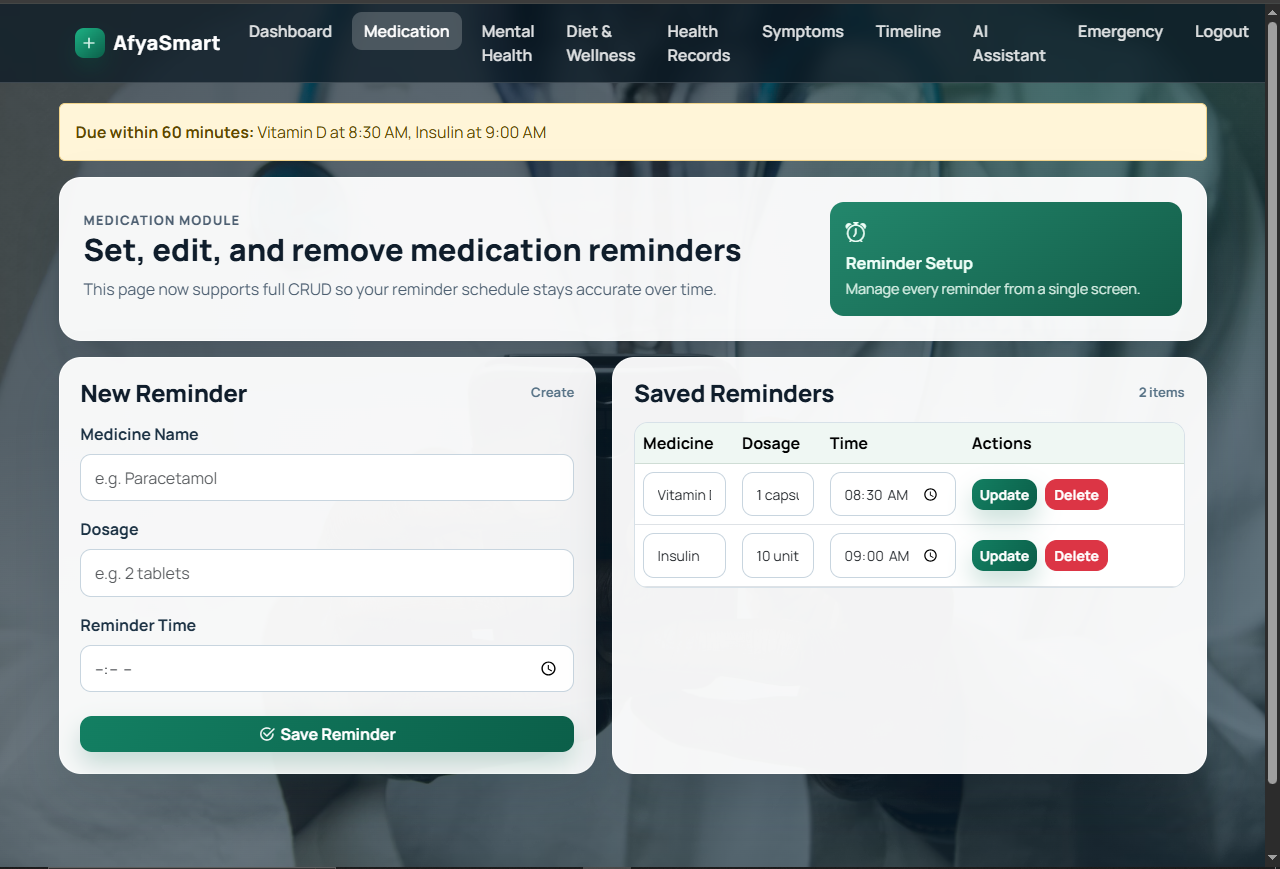
Task: Open the clock picker for the 09:00 AM reminder
Action: tap(930, 556)
